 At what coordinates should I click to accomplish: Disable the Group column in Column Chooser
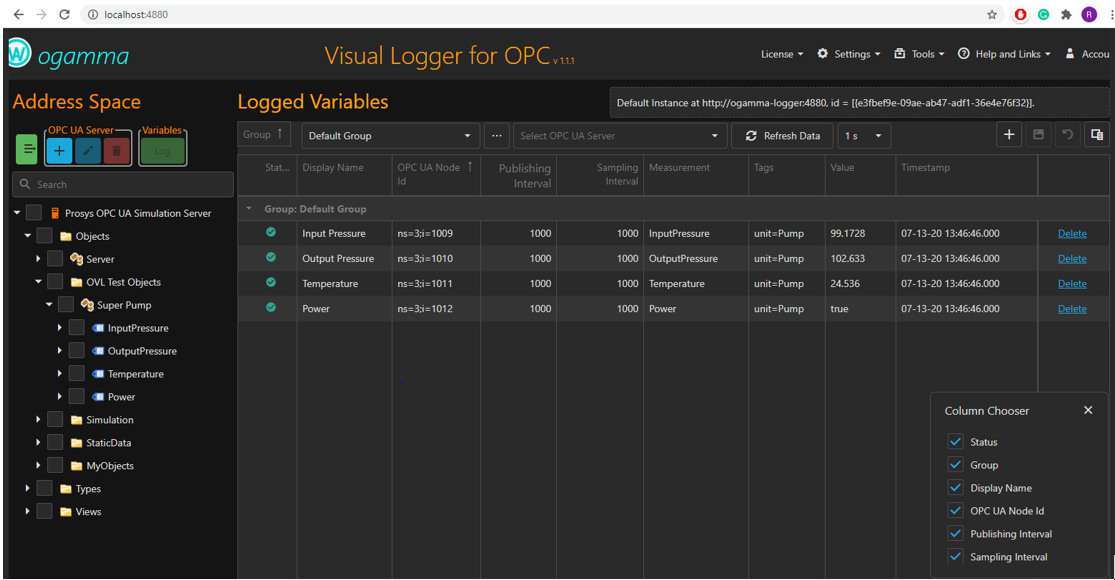click(x=955, y=464)
